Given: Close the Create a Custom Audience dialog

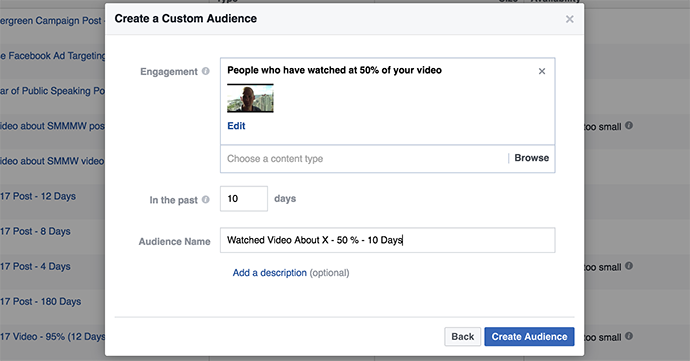Looking at the screenshot, I should click(569, 19).
